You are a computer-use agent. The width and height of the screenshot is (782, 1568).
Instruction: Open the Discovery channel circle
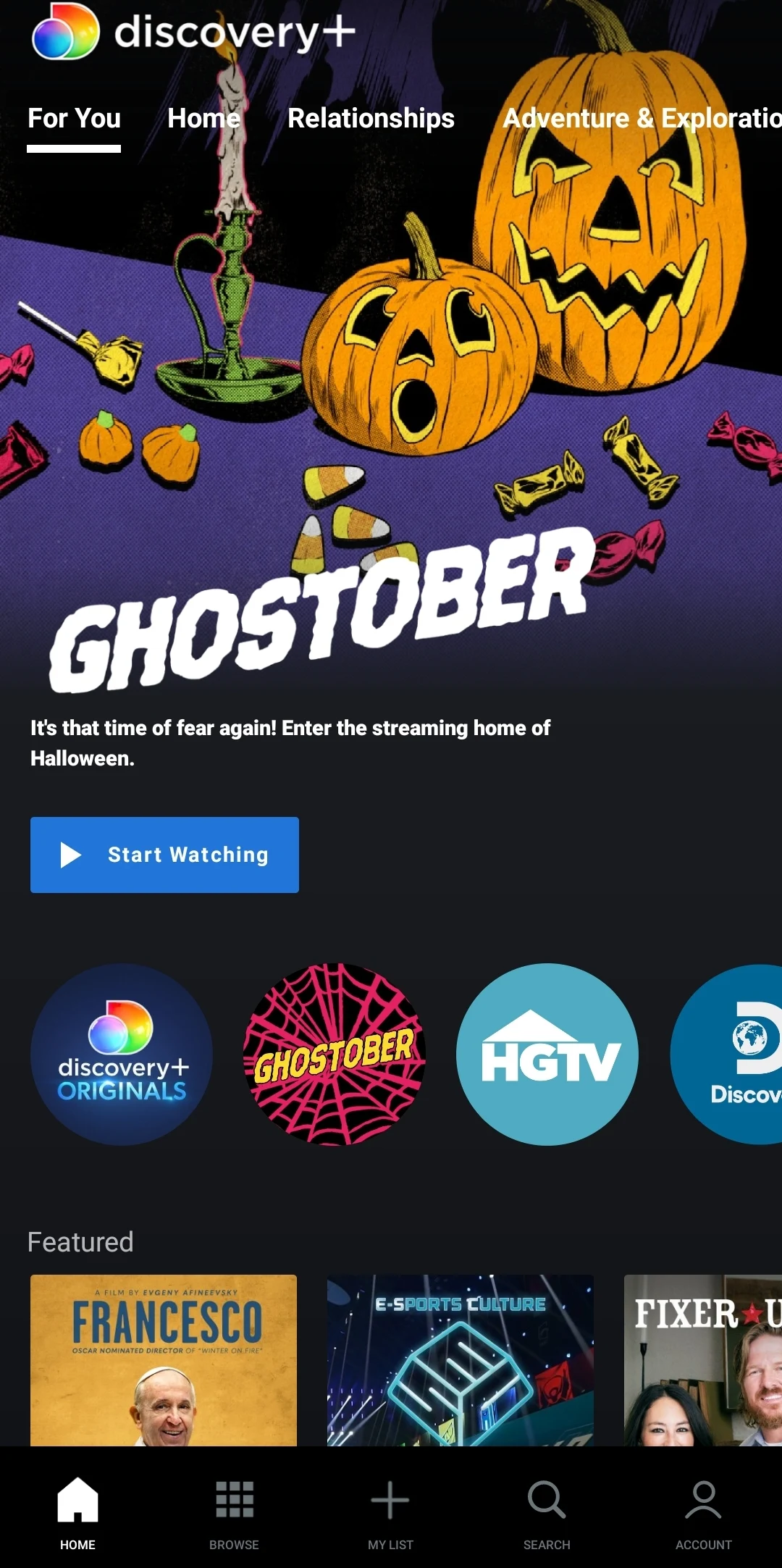[726, 1054]
